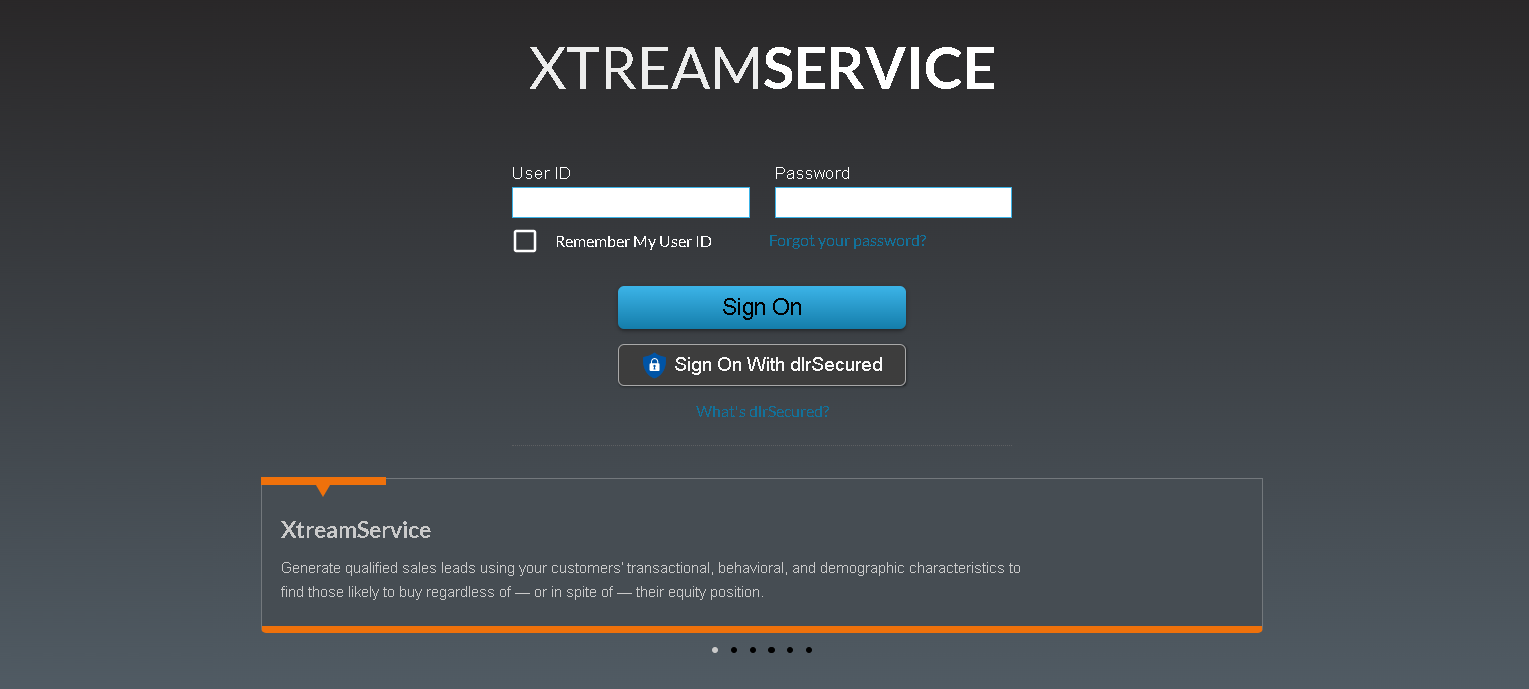The image size is (1529, 689).
Task: Tick the Remember My User ID checkbox
Action: coord(525,241)
